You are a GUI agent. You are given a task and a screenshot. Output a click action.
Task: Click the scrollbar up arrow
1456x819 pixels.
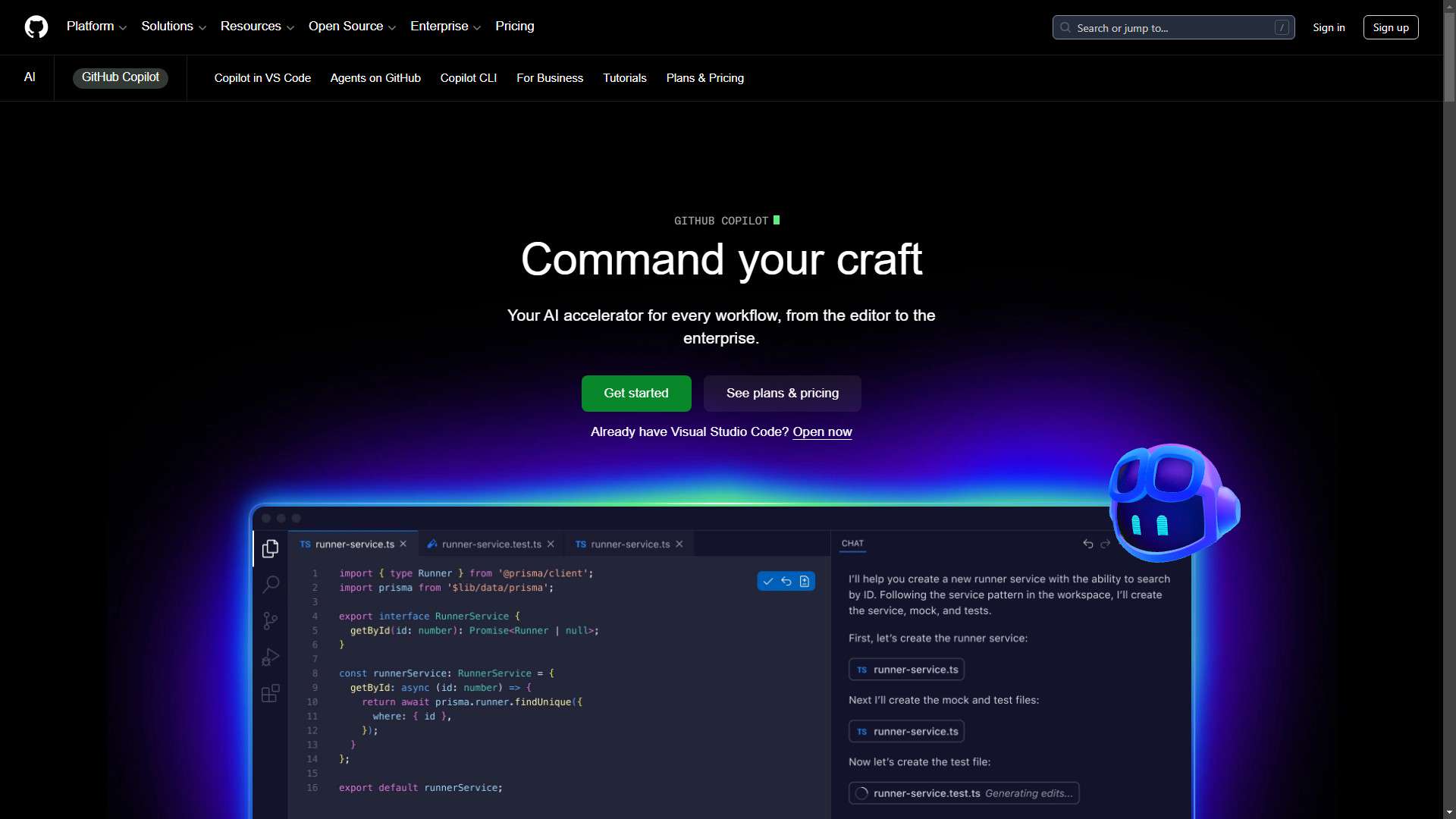[1449, 5]
